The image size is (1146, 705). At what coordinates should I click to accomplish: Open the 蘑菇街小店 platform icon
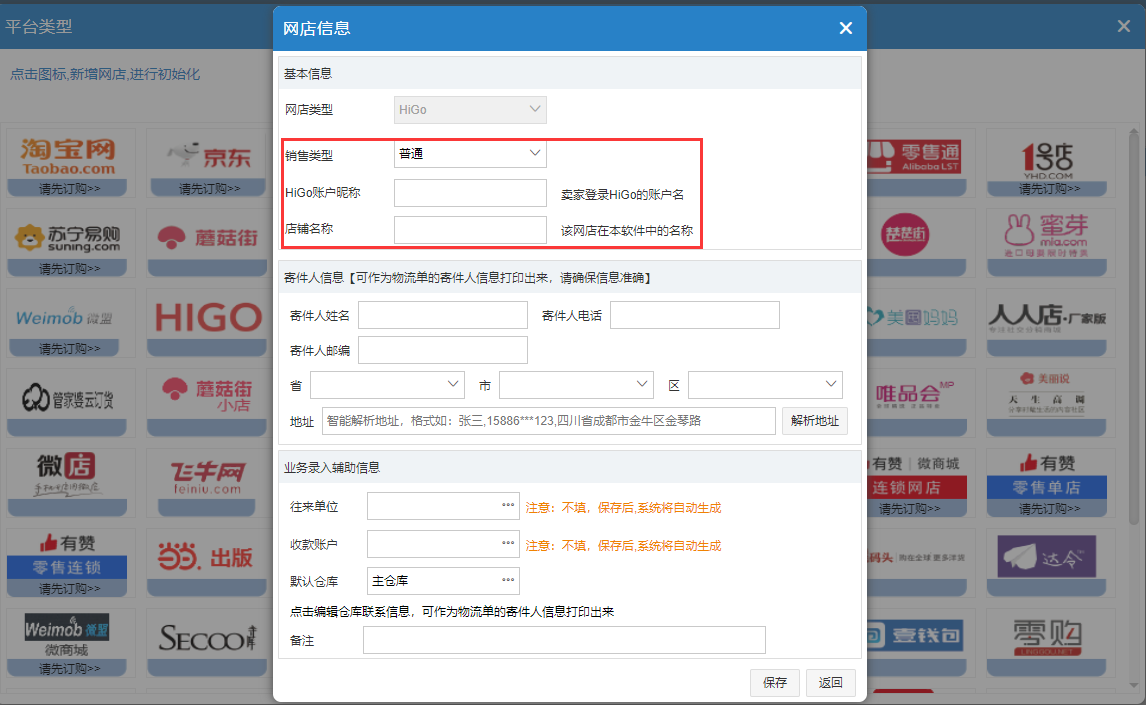tap(208, 395)
